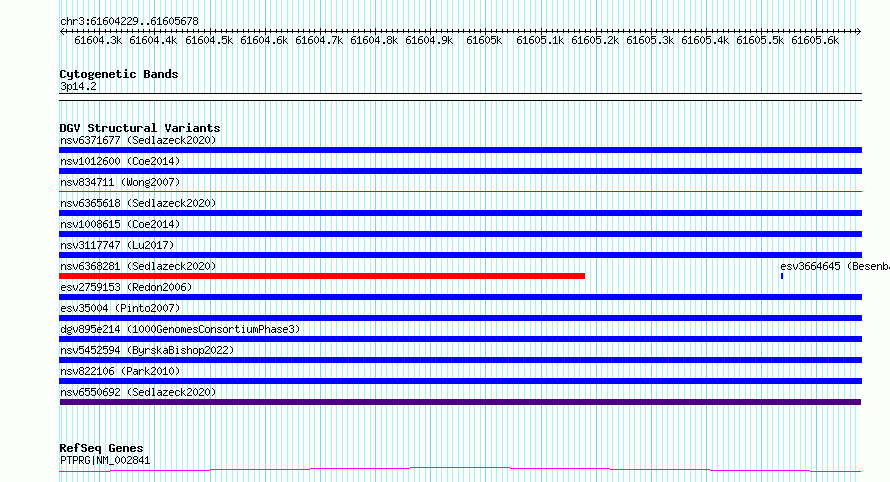Screen dimensions: 890x482
Task: Open variant nsv5452594 (ByrskaBishop2022) label
Action: coord(147,350)
